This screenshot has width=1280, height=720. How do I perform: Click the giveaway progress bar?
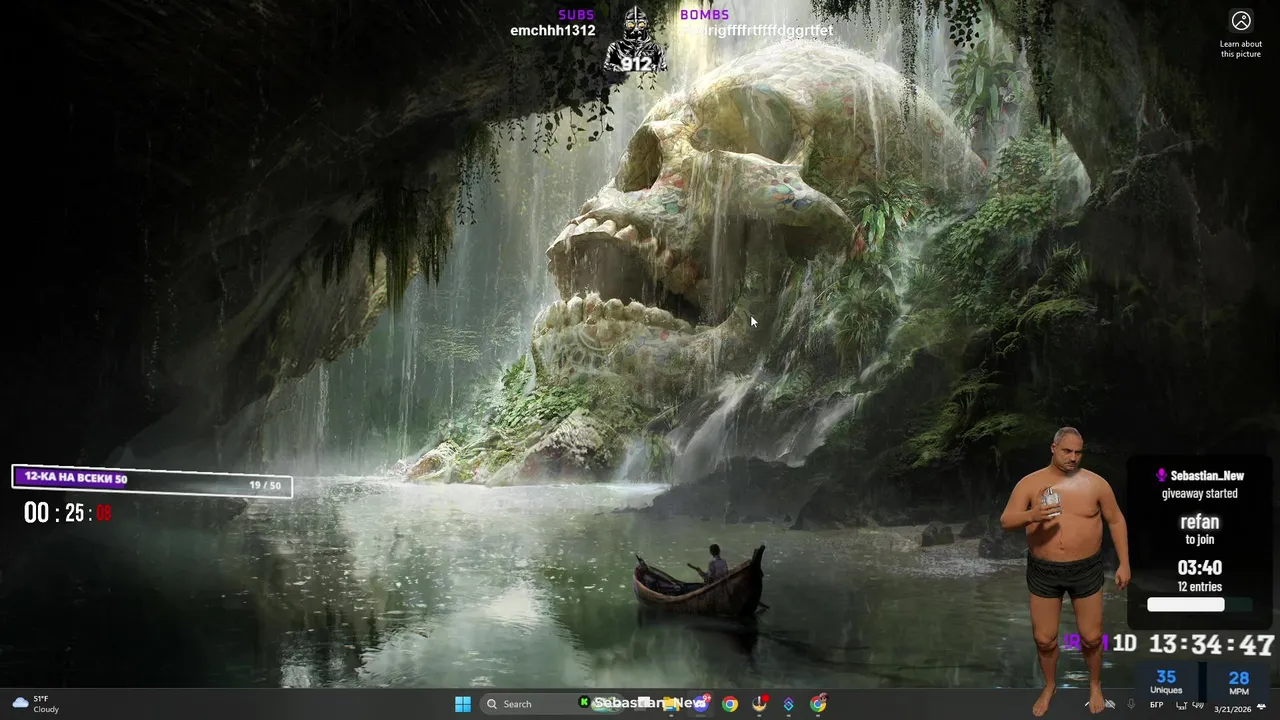tap(1200, 604)
